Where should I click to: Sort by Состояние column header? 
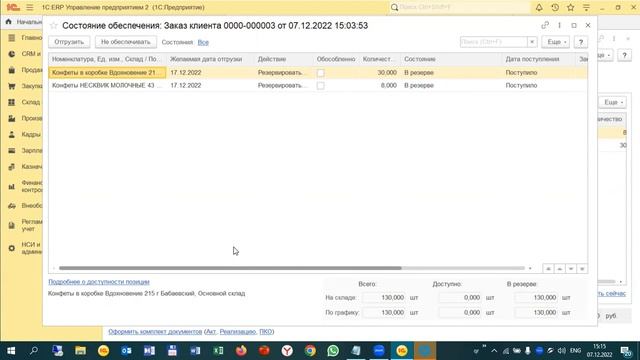click(451, 59)
